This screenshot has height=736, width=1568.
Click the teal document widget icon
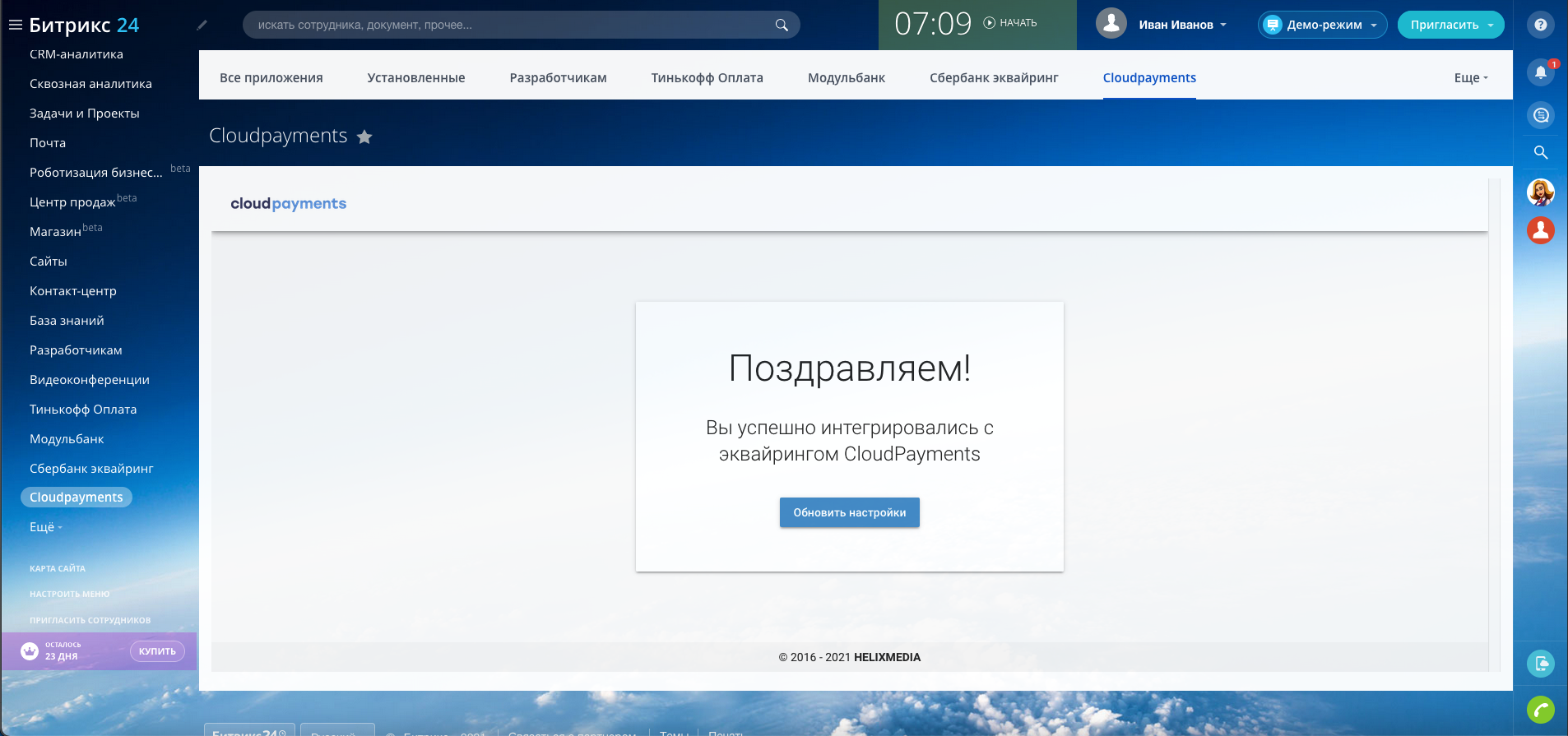1541,664
